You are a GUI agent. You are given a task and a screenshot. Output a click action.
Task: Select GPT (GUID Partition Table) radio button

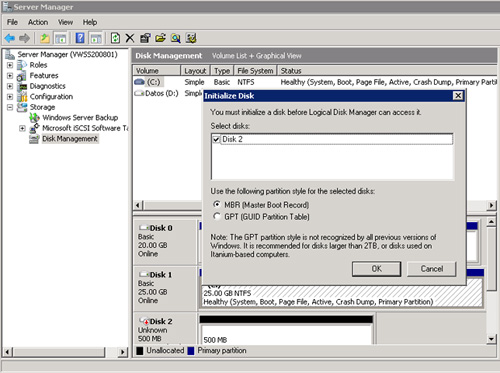[217, 216]
